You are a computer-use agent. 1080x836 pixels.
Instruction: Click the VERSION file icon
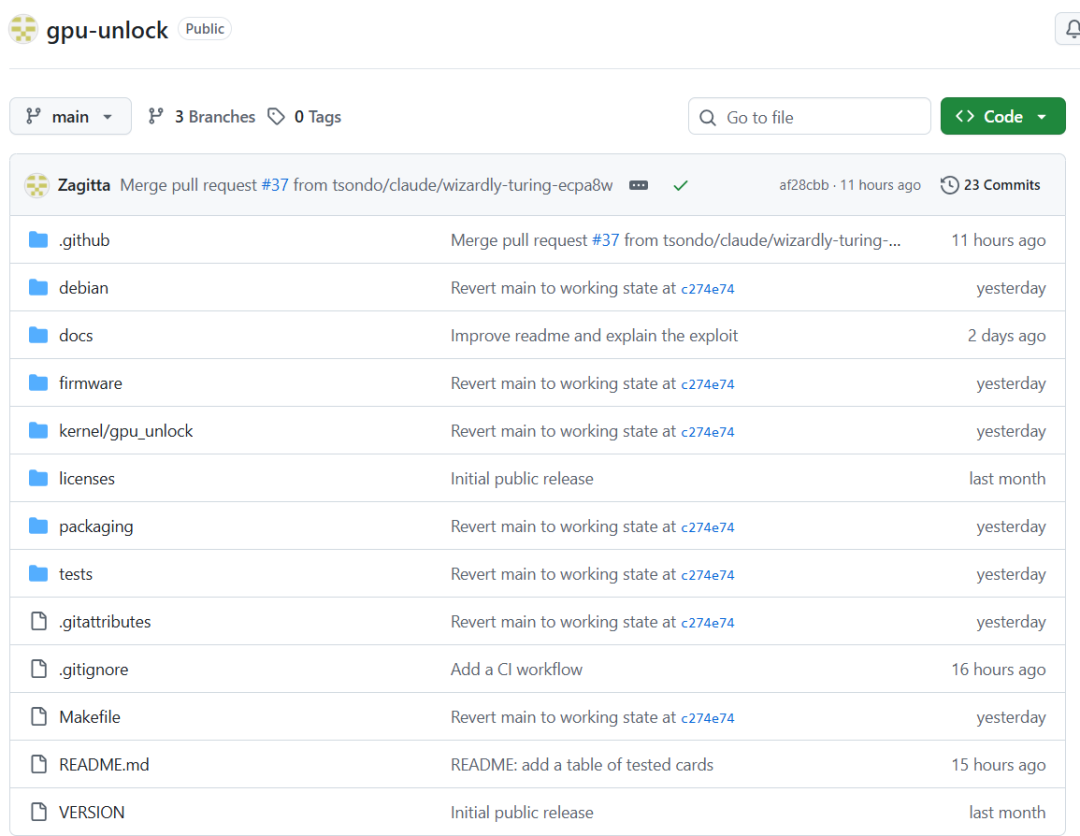pos(39,812)
